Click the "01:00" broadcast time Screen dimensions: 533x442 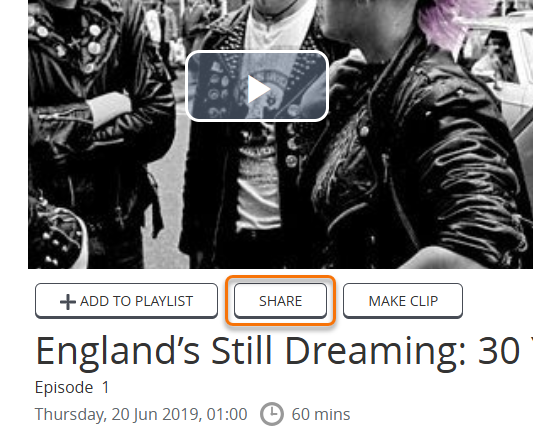[x=227, y=414]
